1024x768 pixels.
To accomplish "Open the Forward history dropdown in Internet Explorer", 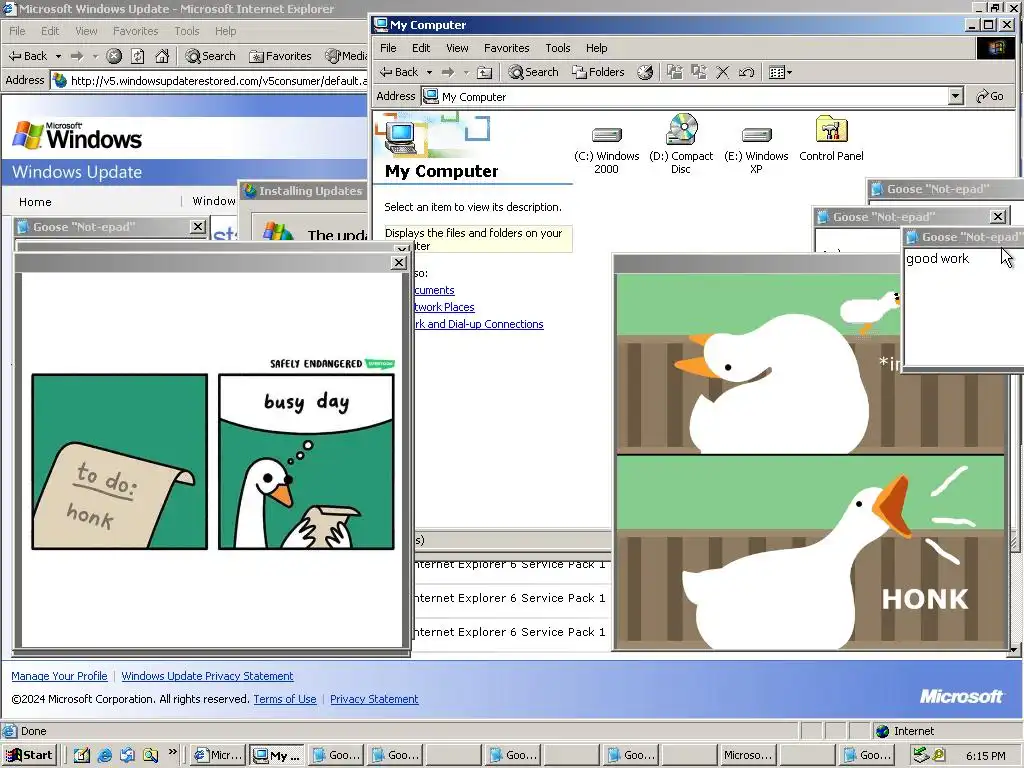I will pos(95,56).
